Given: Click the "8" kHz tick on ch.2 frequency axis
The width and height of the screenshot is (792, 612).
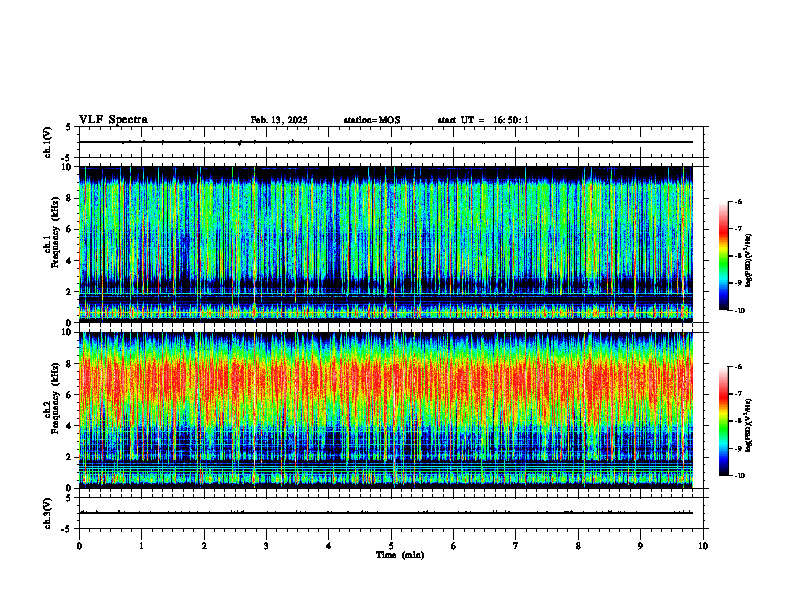Looking at the screenshot, I should coord(70,364).
